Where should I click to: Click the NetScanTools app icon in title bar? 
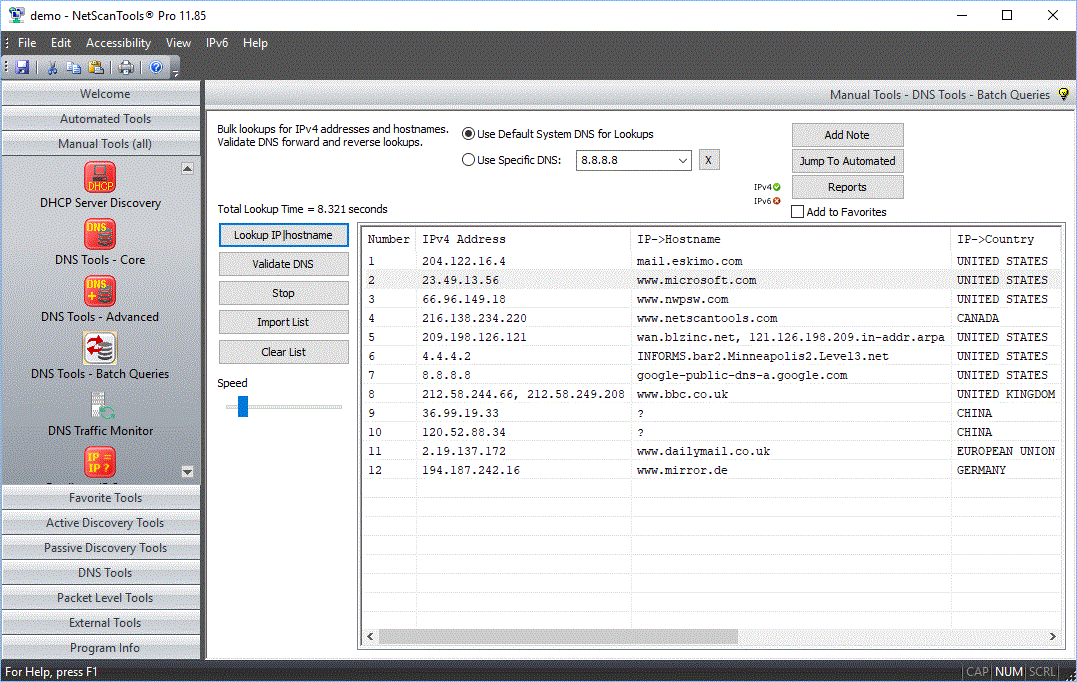[x=16, y=15]
